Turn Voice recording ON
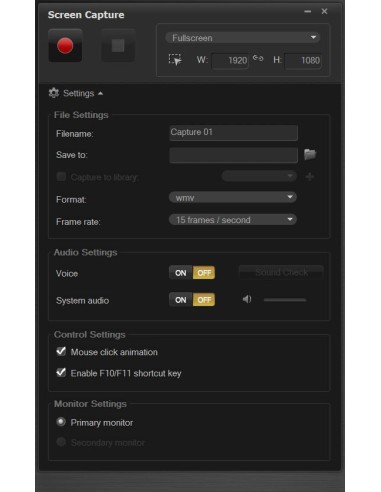 point(181,273)
